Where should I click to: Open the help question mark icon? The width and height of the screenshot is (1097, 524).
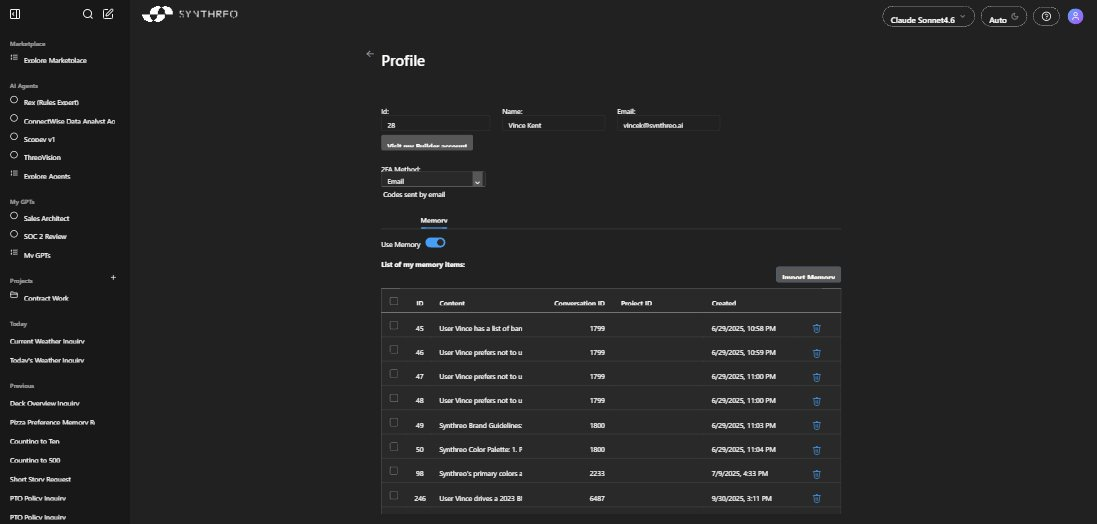click(x=1046, y=17)
